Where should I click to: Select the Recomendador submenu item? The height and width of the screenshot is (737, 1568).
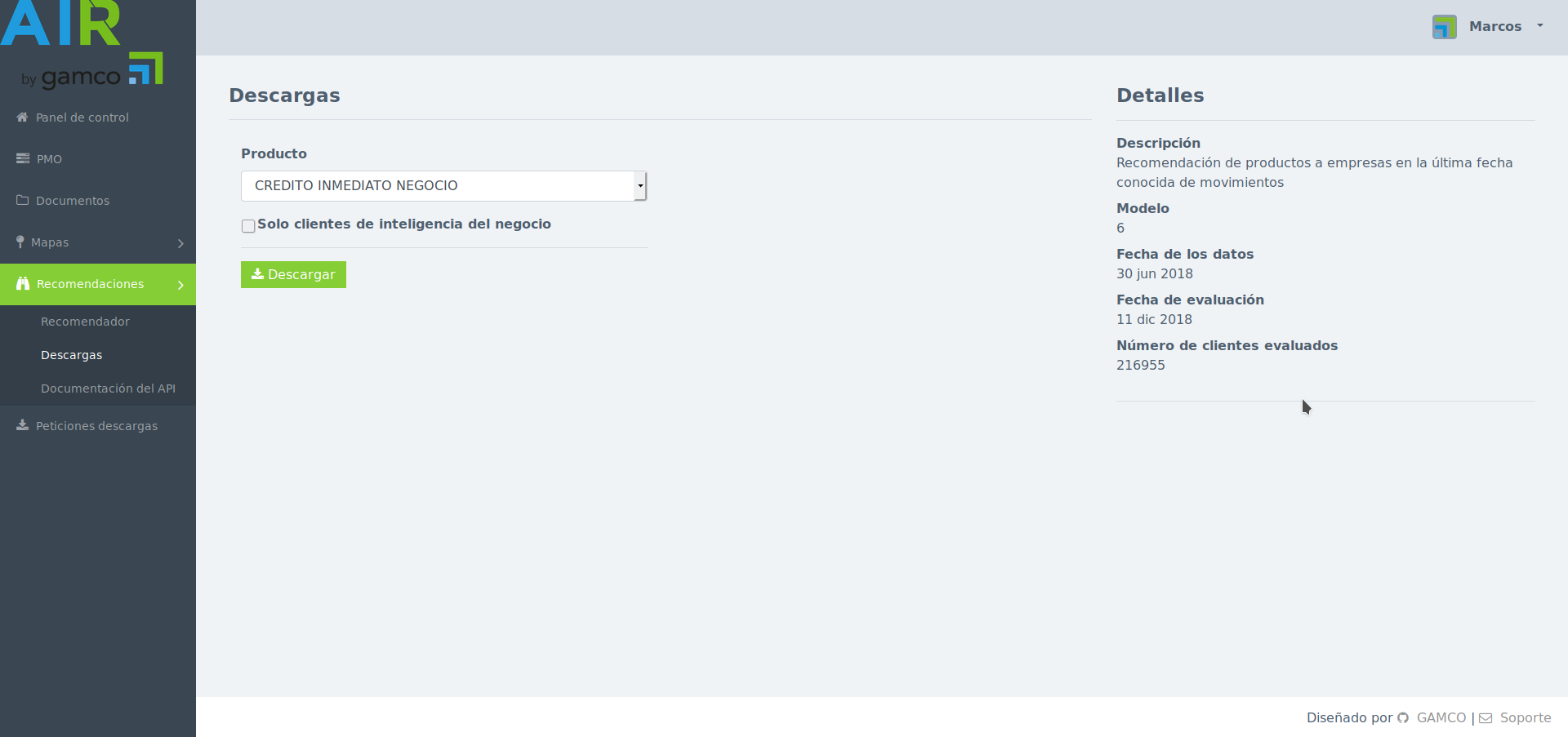(85, 322)
